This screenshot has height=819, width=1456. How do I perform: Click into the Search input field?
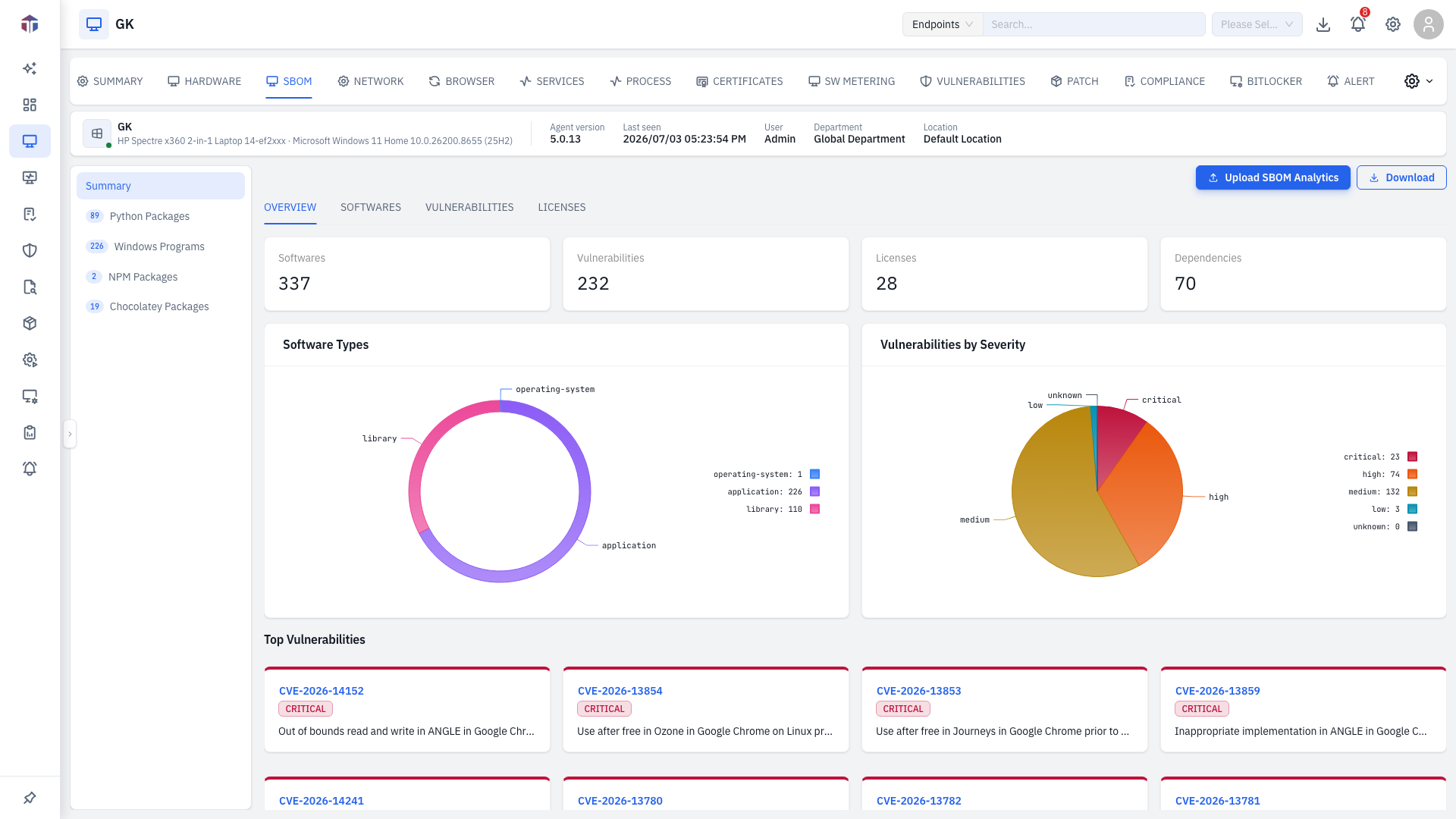(x=1094, y=24)
